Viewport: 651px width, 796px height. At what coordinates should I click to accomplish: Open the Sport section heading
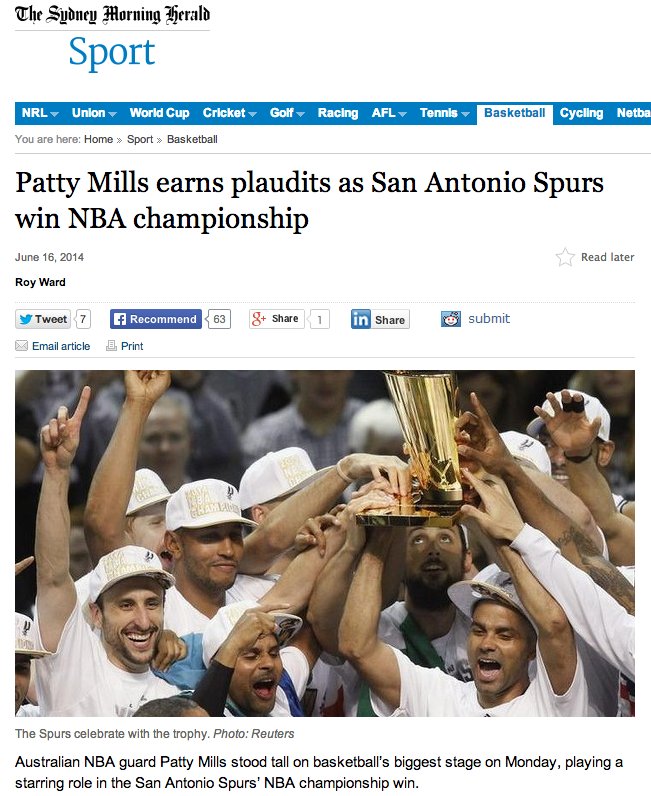click(x=112, y=52)
